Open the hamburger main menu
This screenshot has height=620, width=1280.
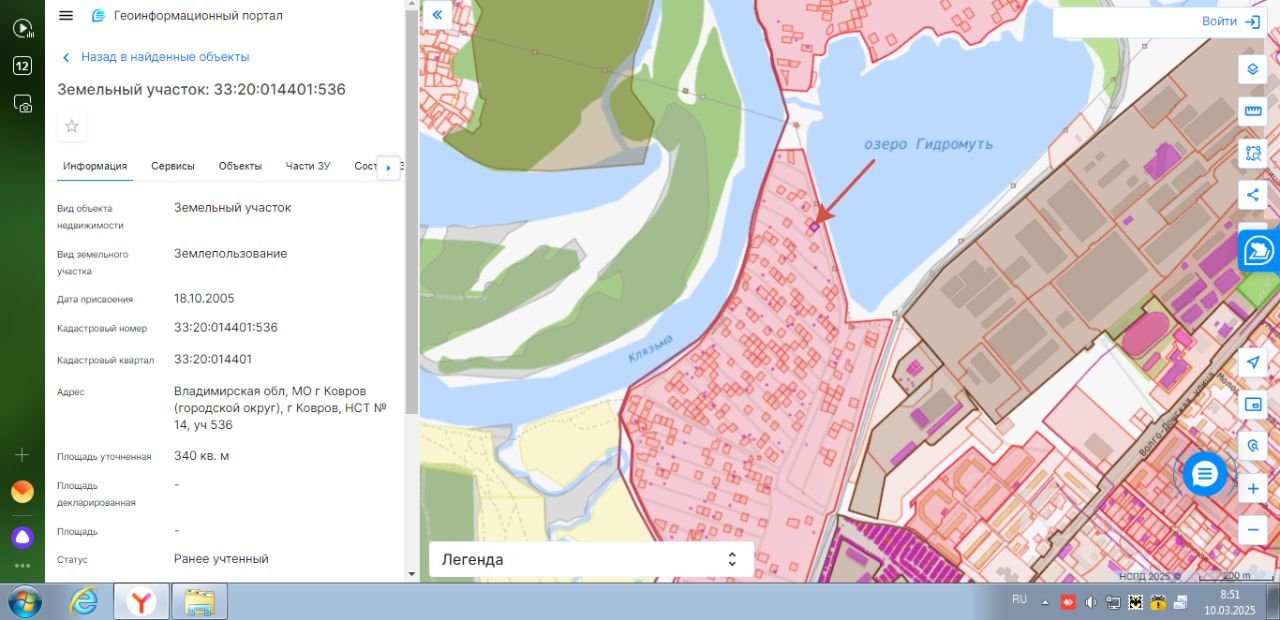(66, 15)
